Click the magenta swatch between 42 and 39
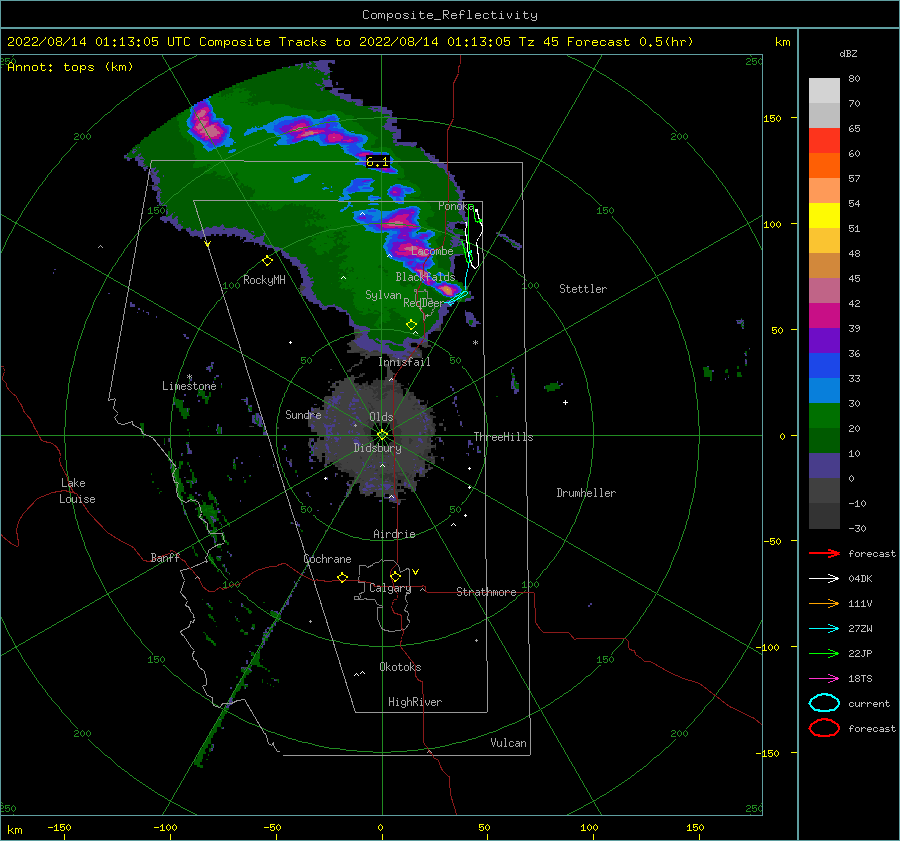This screenshot has width=900, height=841. tap(824, 316)
